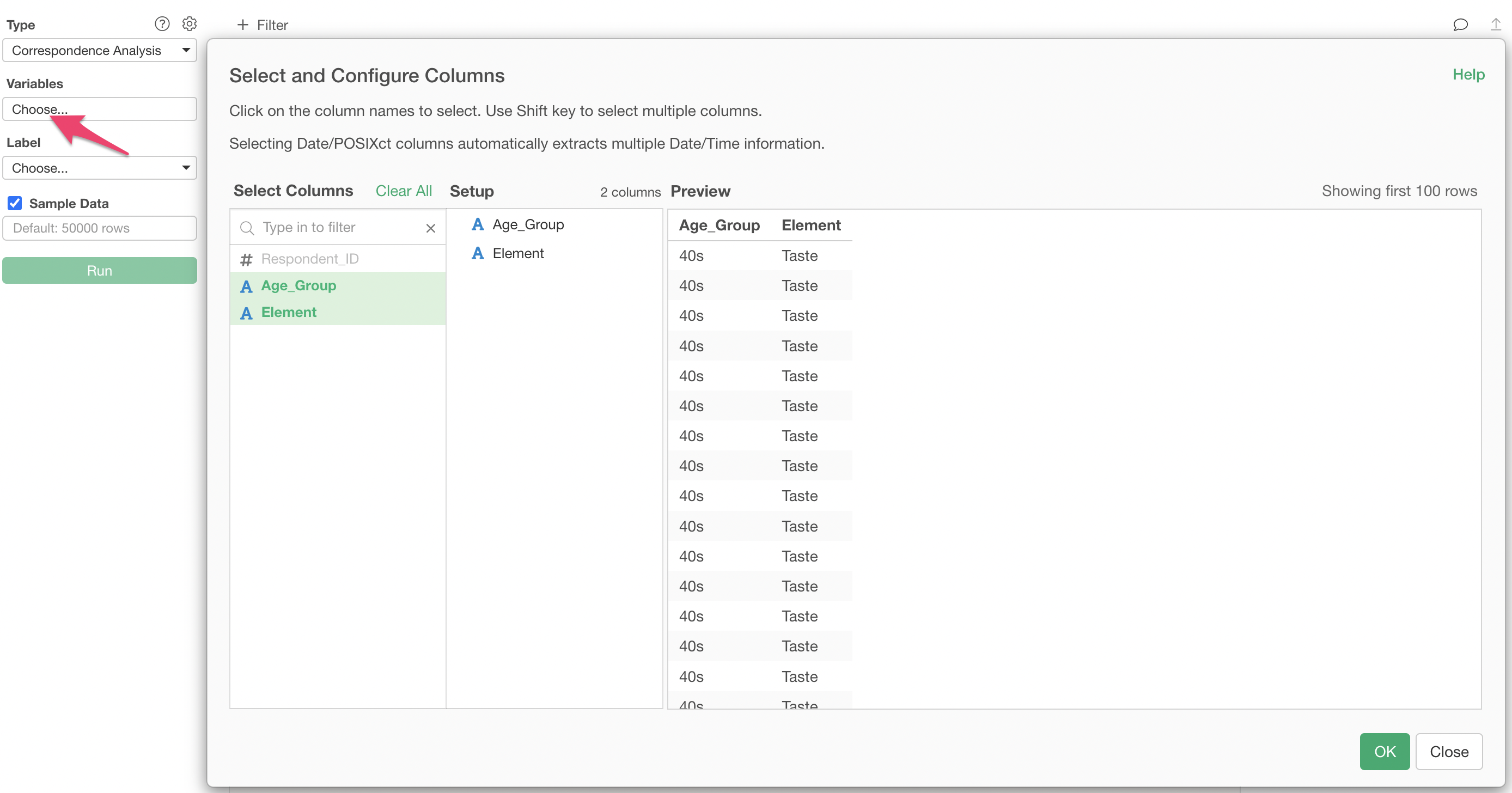
Task: Toggle the Sample Data checkbox
Action: click(15, 203)
